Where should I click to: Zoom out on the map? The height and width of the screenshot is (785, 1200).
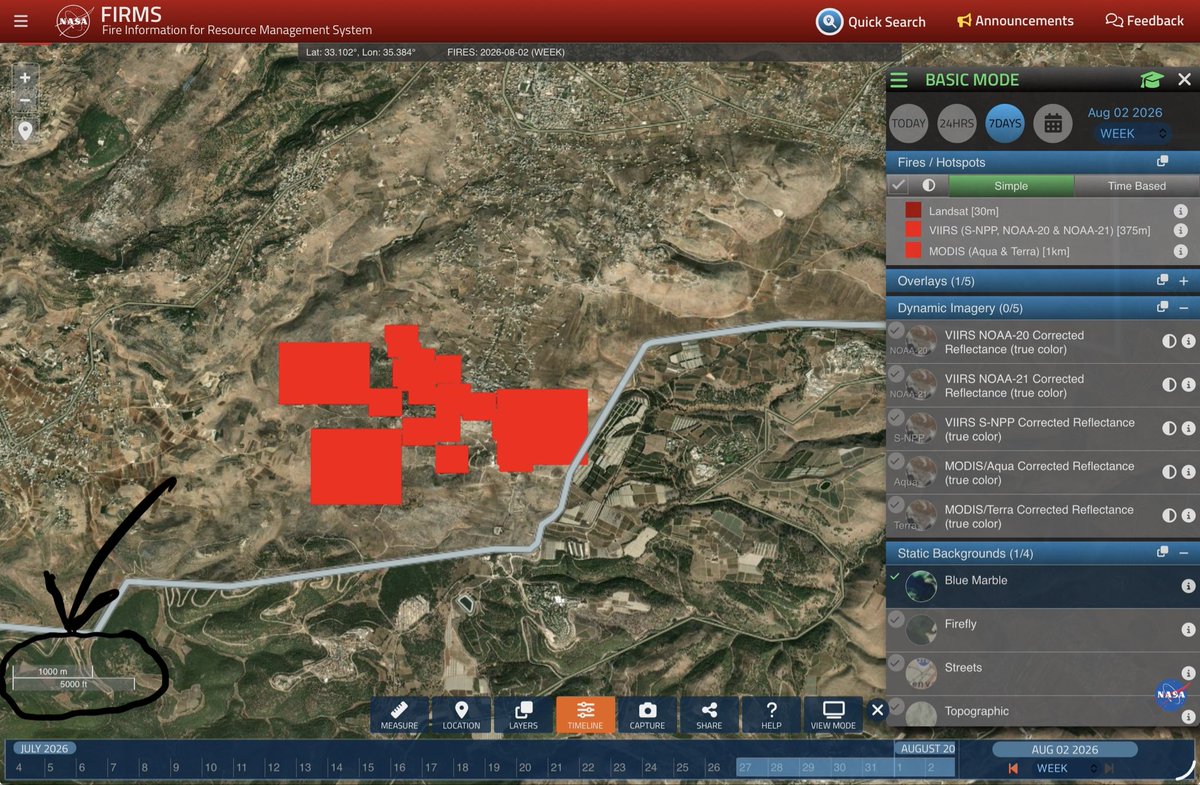click(25, 101)
